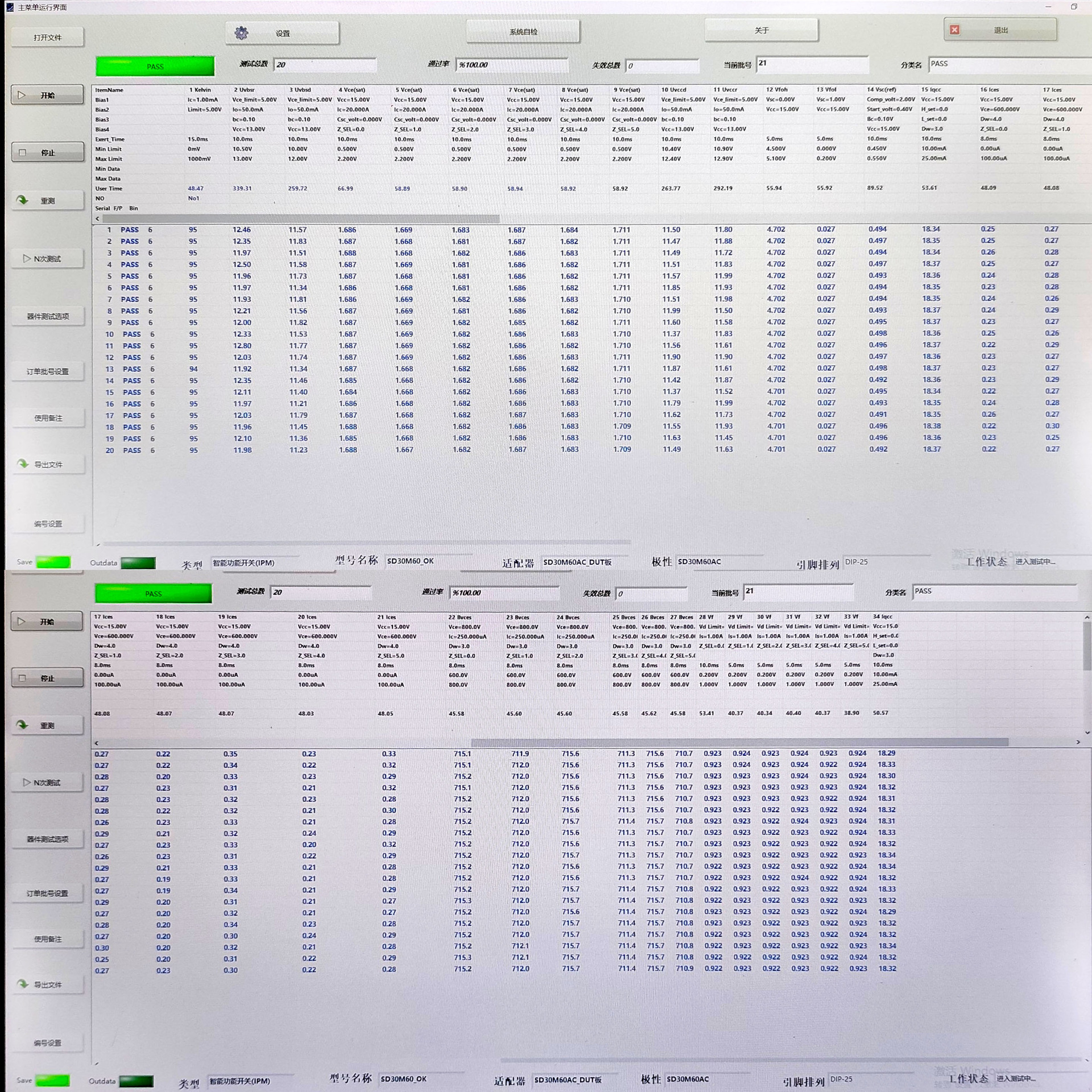Click the circular retest arrow icon on 重测
The height and width of the screenshot is (1092, 1092).
[x=22, y=200]
